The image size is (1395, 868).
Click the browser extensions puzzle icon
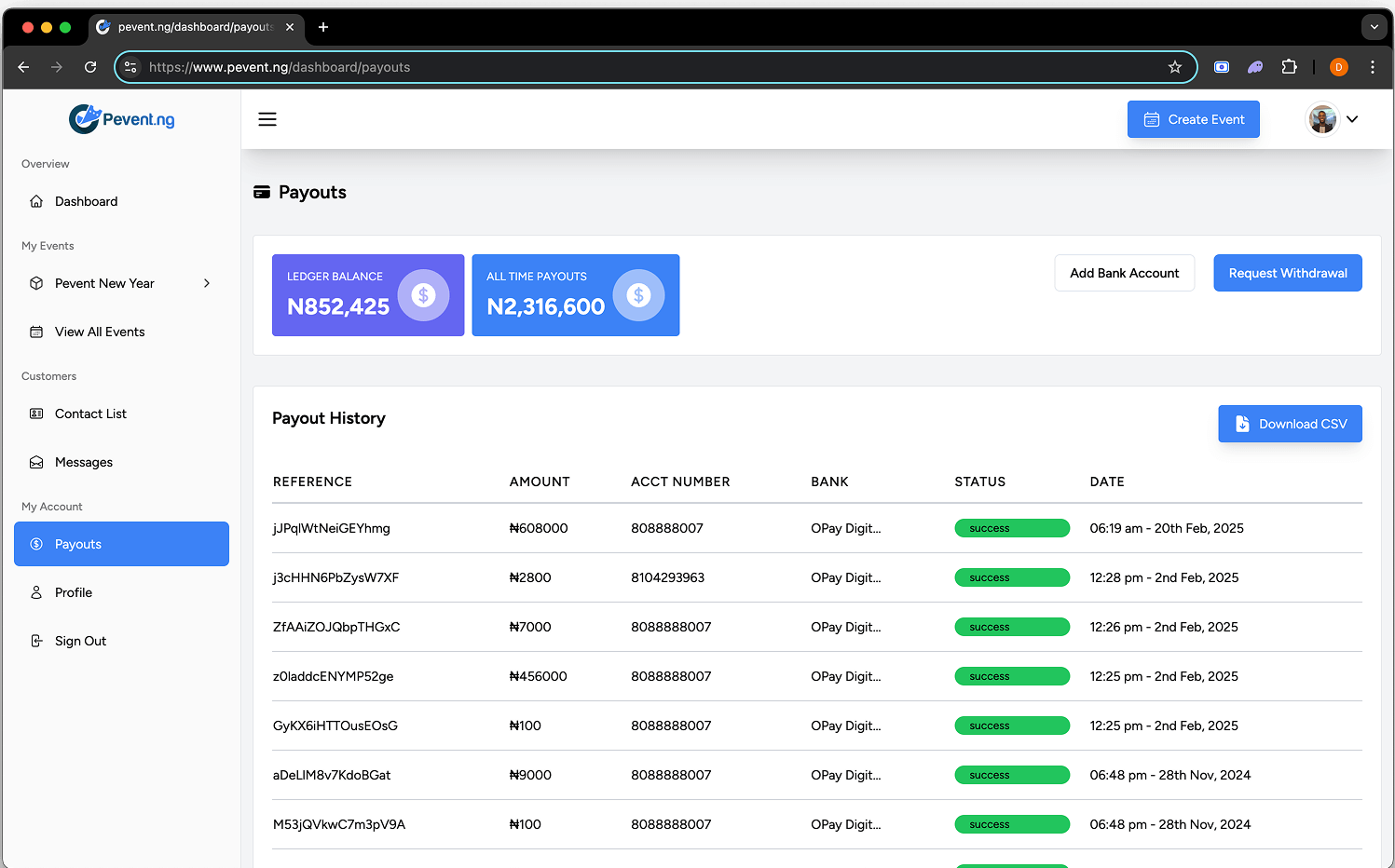pyautogui.click(x=1290, y=66)
